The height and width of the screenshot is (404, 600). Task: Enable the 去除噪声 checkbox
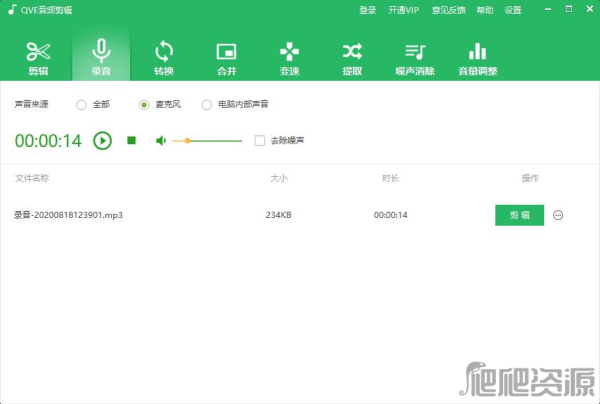point(259,140)
